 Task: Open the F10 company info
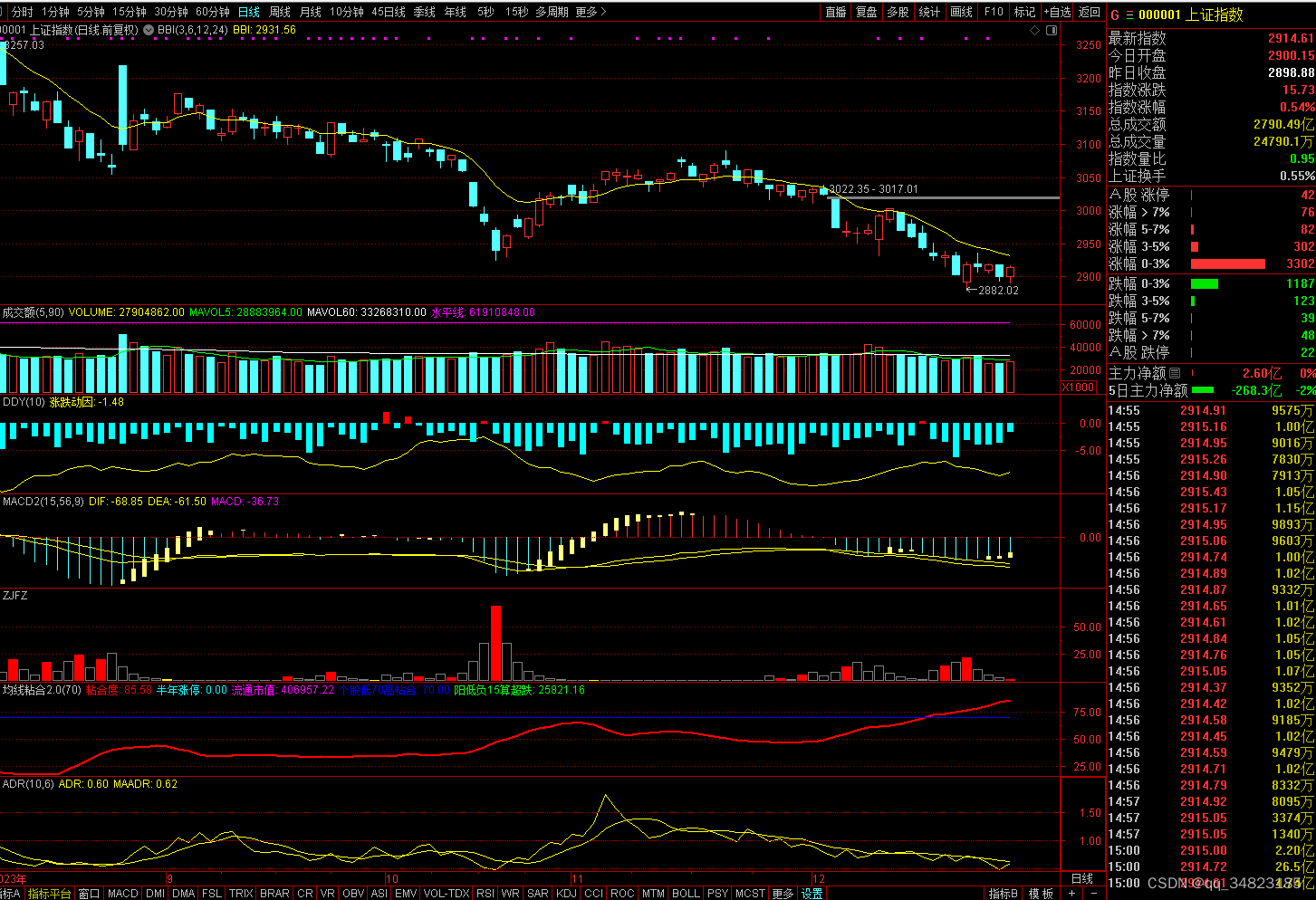994,12
